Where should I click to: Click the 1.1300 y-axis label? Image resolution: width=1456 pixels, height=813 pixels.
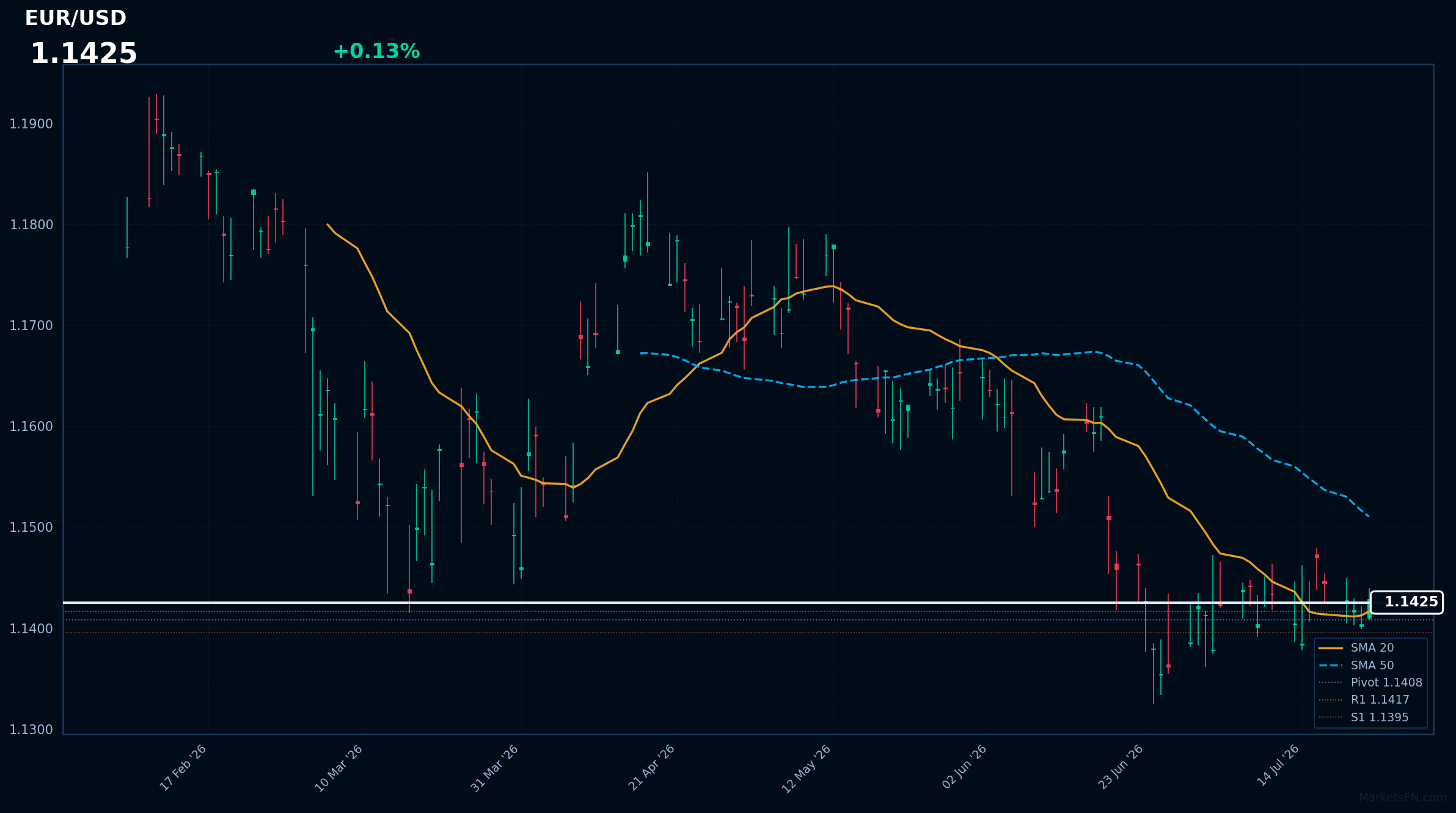pyautogui.click(x=31, y=730)
